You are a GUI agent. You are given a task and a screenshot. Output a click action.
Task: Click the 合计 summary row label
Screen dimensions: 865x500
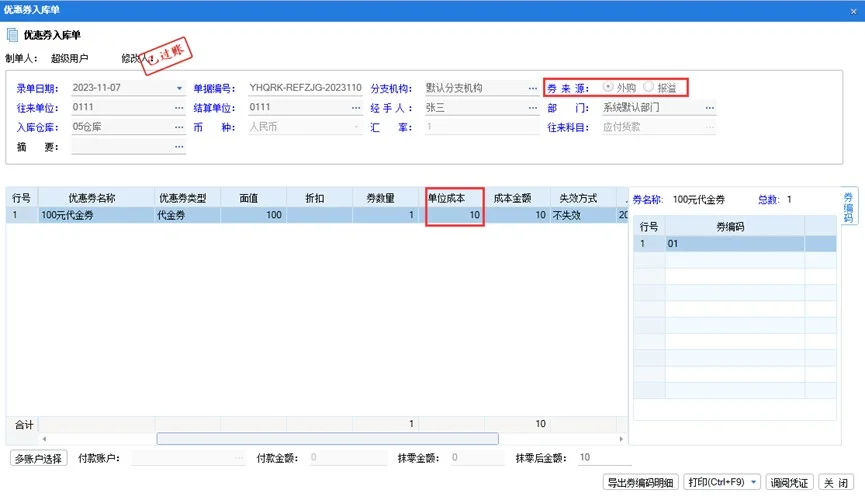point(24,424)
